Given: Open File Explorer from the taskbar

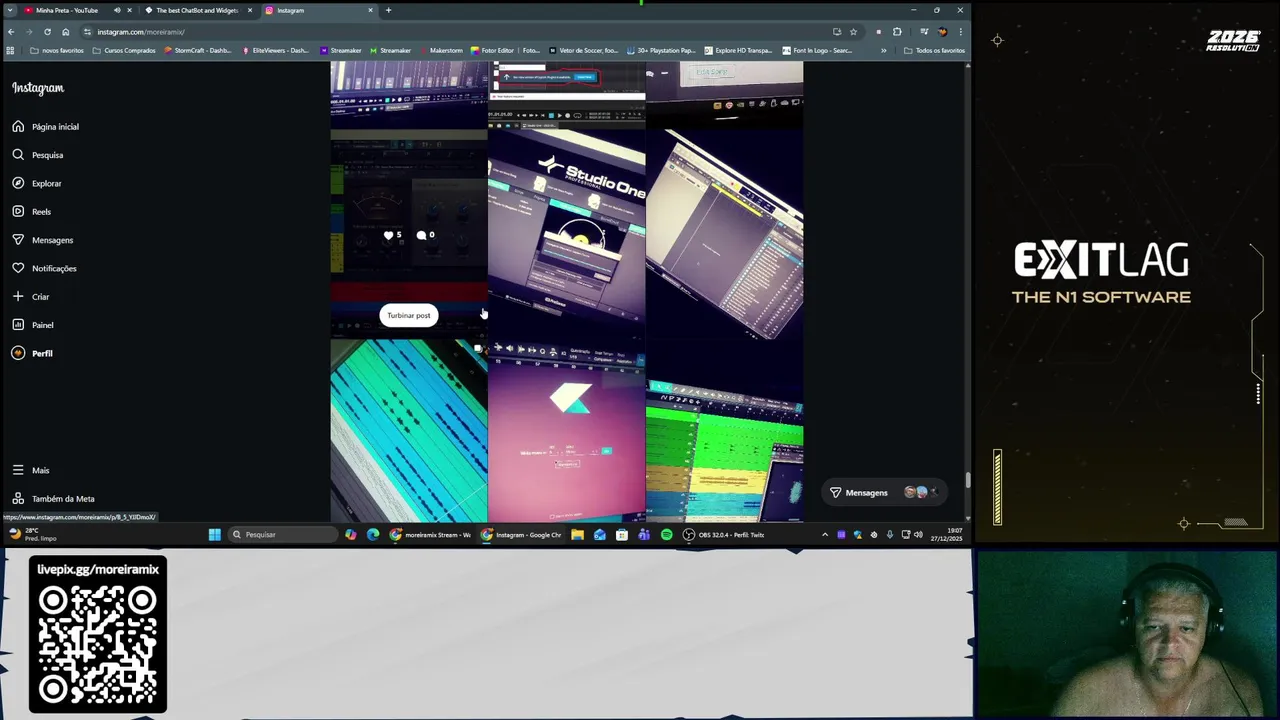Looking at the screenshot, I should tap(577, 535).
